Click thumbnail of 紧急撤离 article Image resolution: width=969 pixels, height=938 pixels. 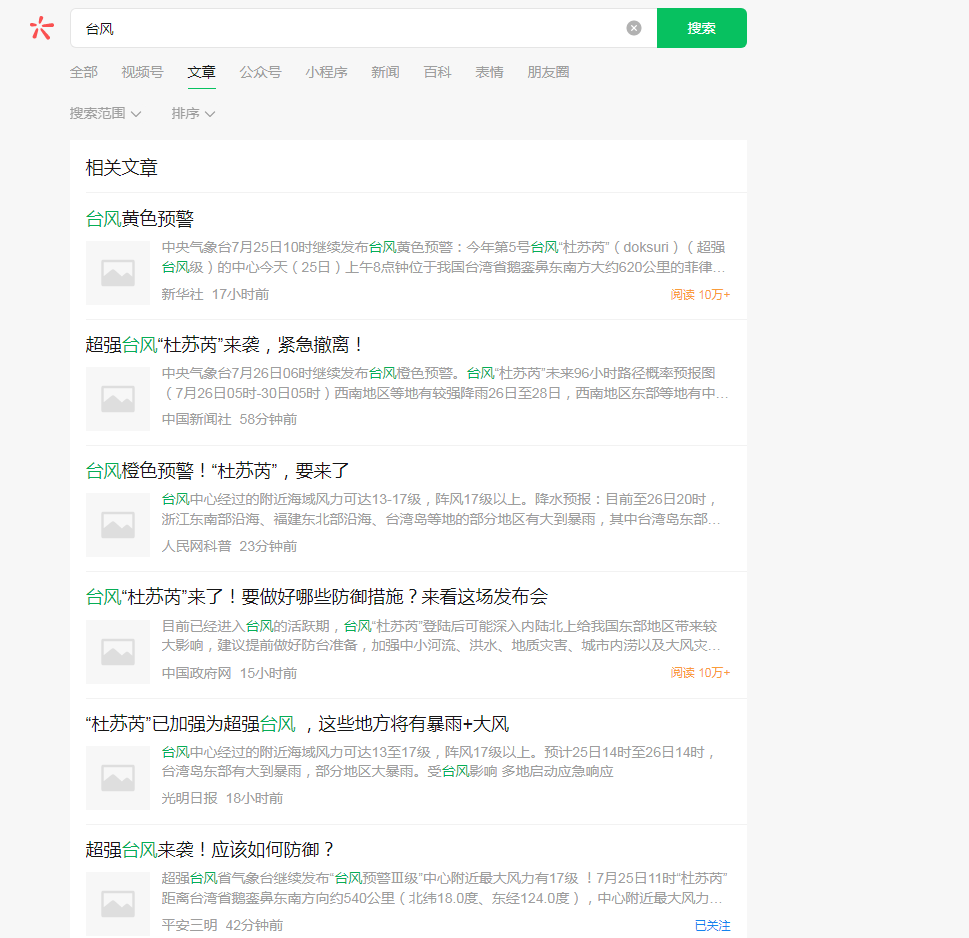tap(117, 399)
